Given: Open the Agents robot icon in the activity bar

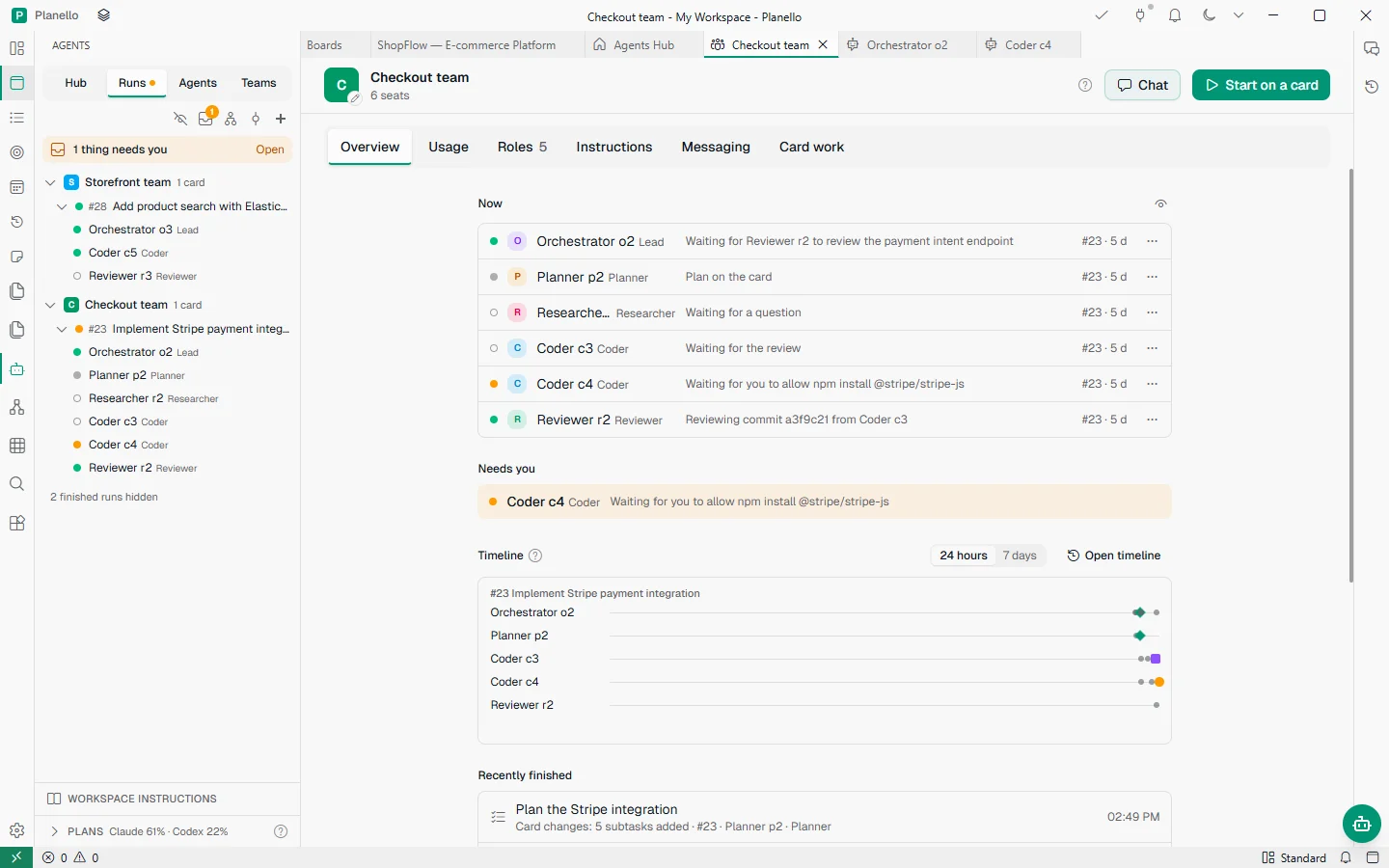Looking at the screenshot, I should (16, 368).
